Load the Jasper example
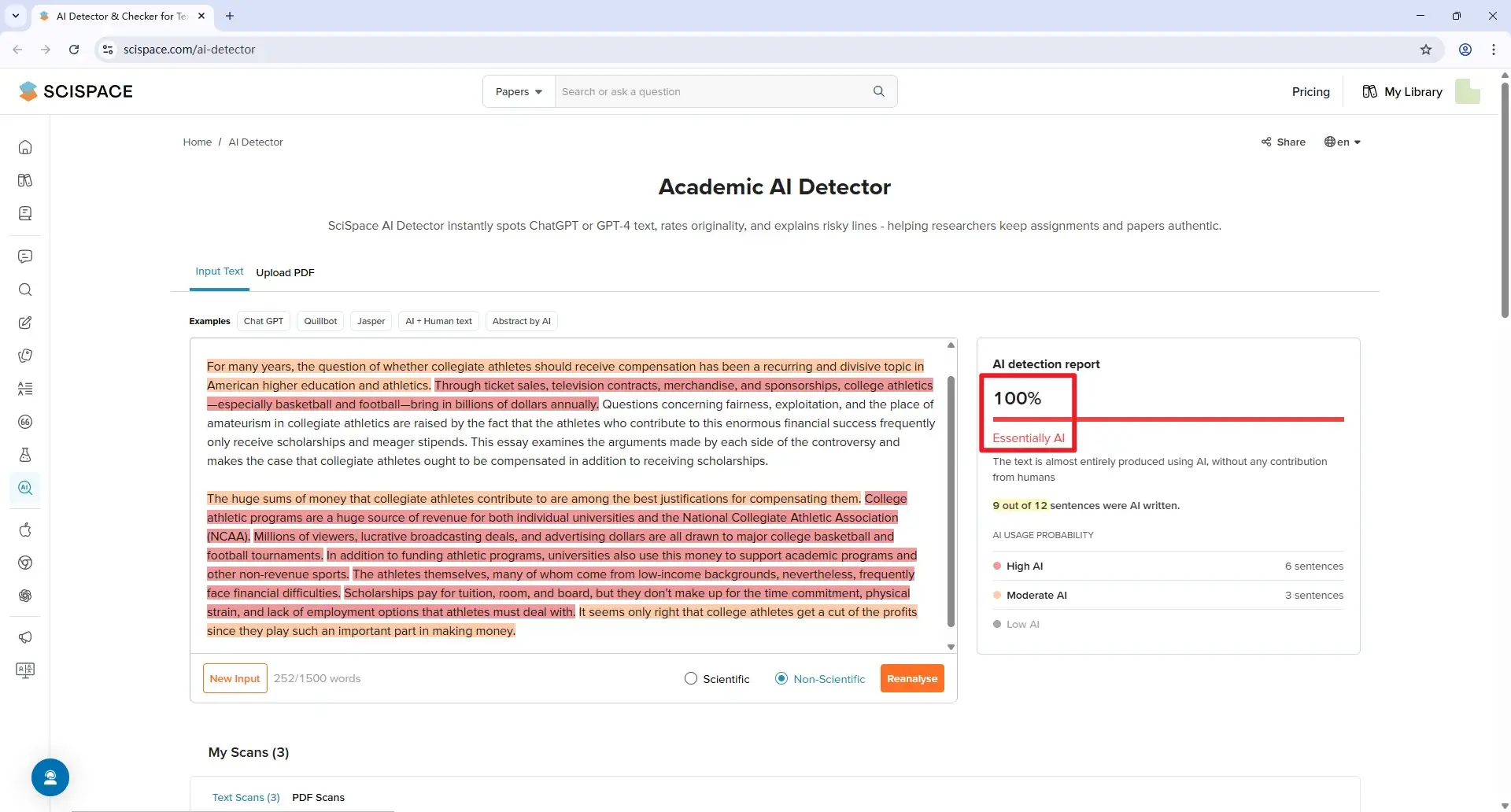The width and height of the screenshot is (1511, 812). pos(371,321)
